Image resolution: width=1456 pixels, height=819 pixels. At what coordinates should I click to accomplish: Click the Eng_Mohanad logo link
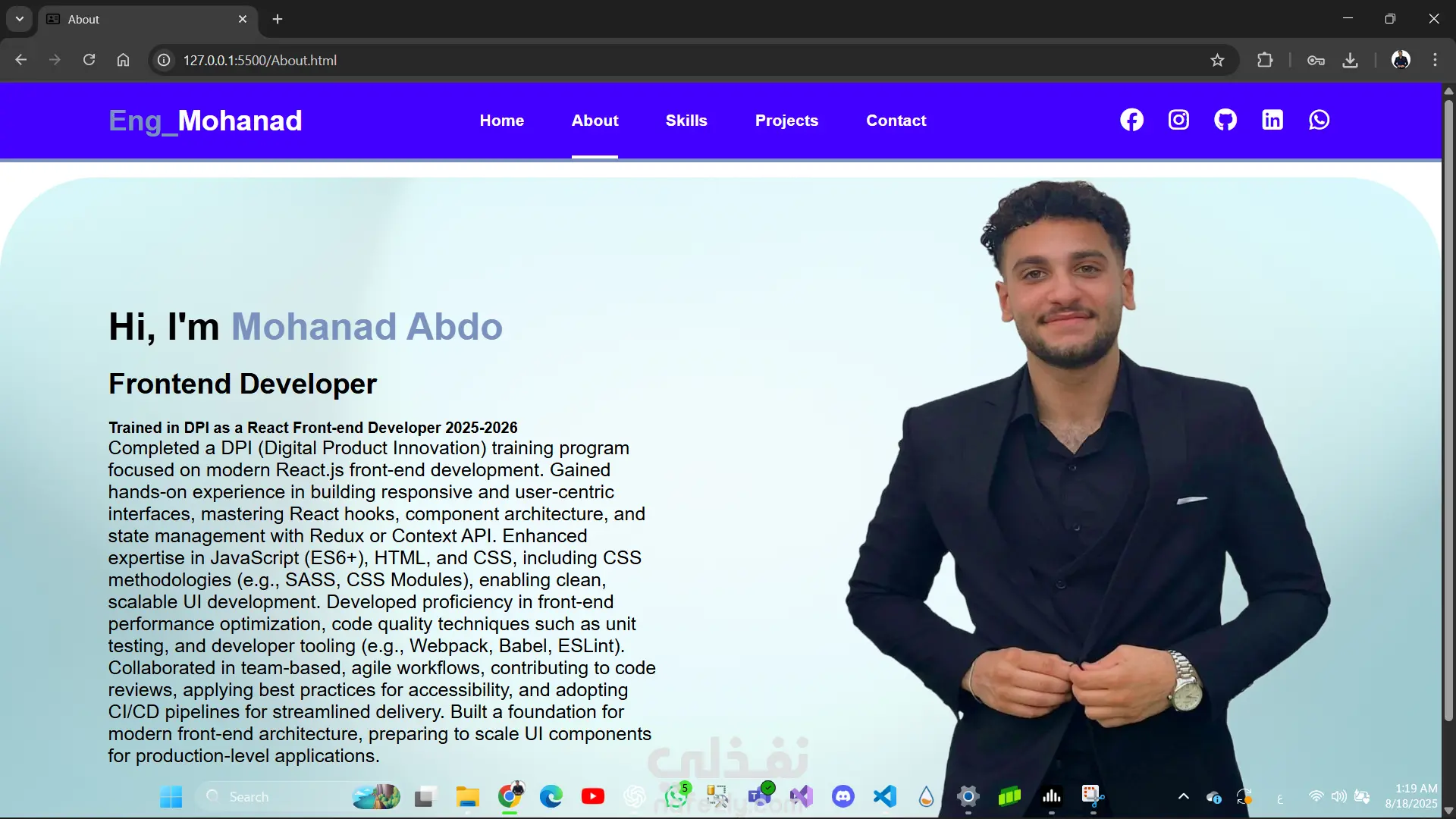tap(205, 121)
